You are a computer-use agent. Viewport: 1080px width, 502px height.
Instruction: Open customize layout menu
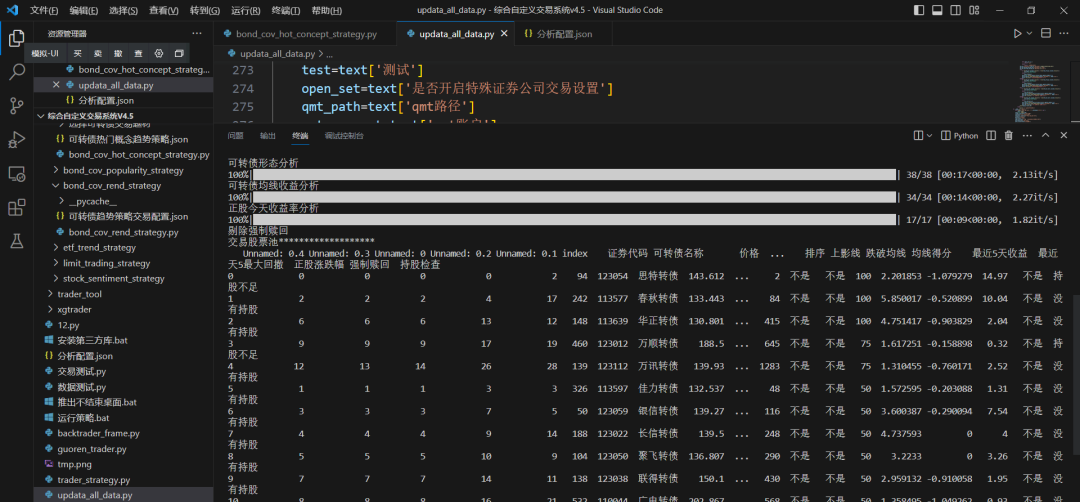[x=973, y=10]
